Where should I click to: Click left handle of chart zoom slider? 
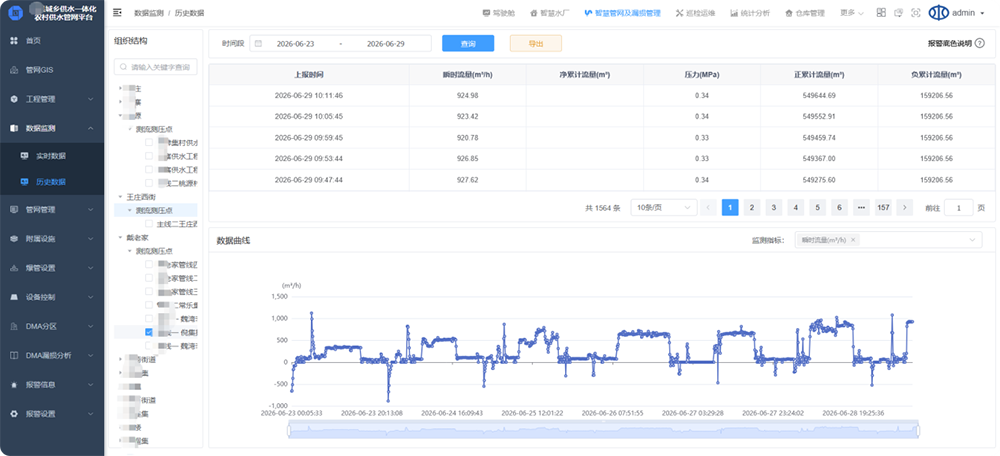point(289,431)
